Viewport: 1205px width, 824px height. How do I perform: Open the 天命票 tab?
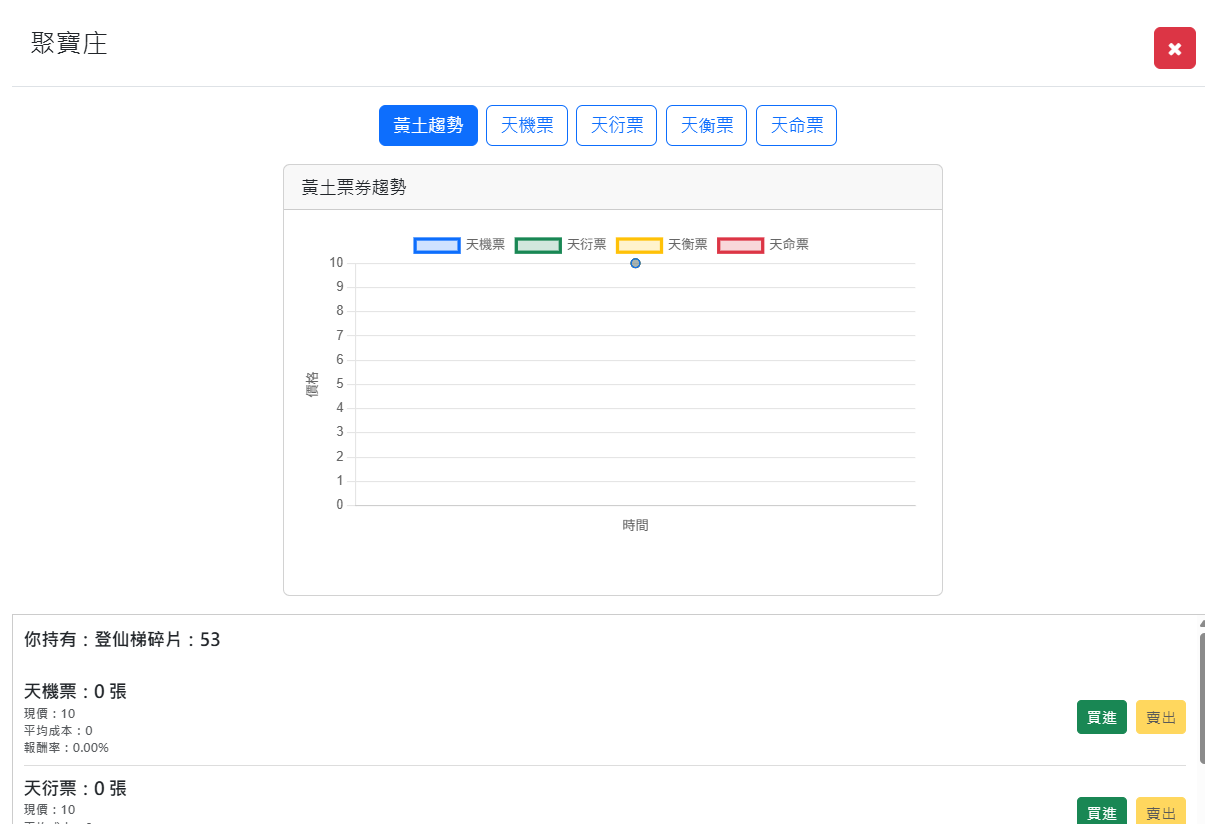(796, 126)
